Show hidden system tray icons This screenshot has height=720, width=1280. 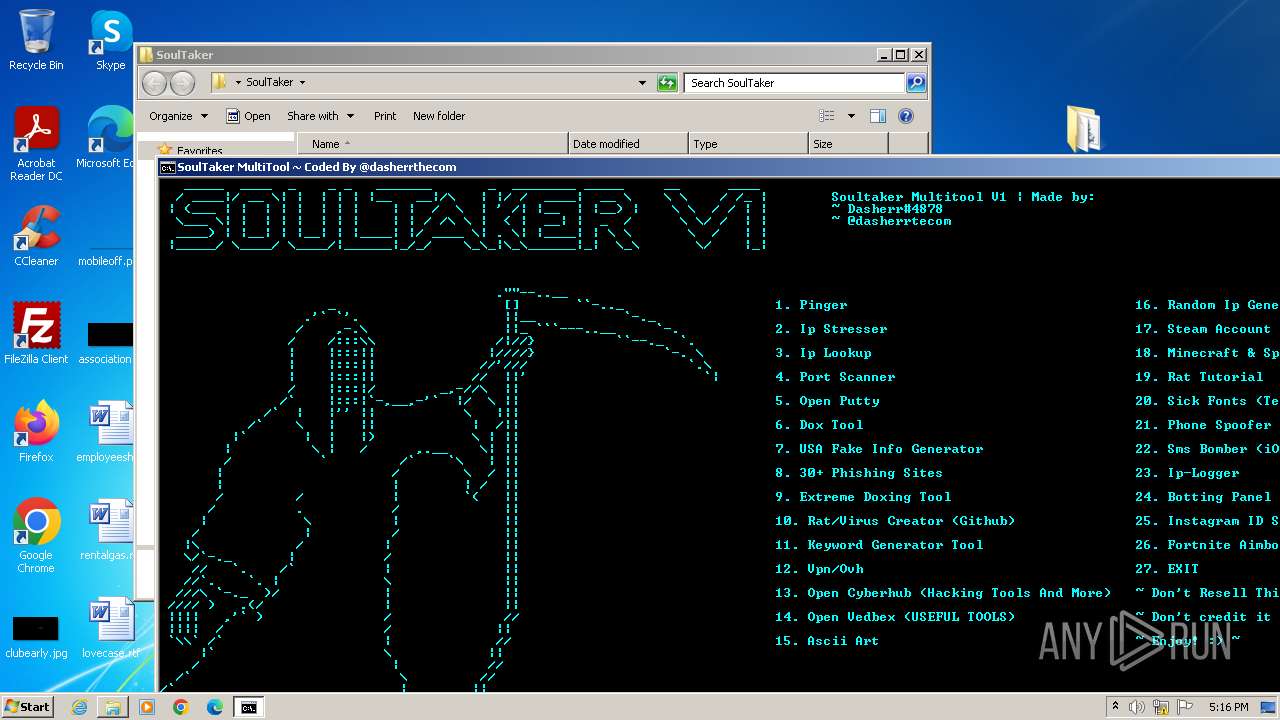tap(1115, 707)
